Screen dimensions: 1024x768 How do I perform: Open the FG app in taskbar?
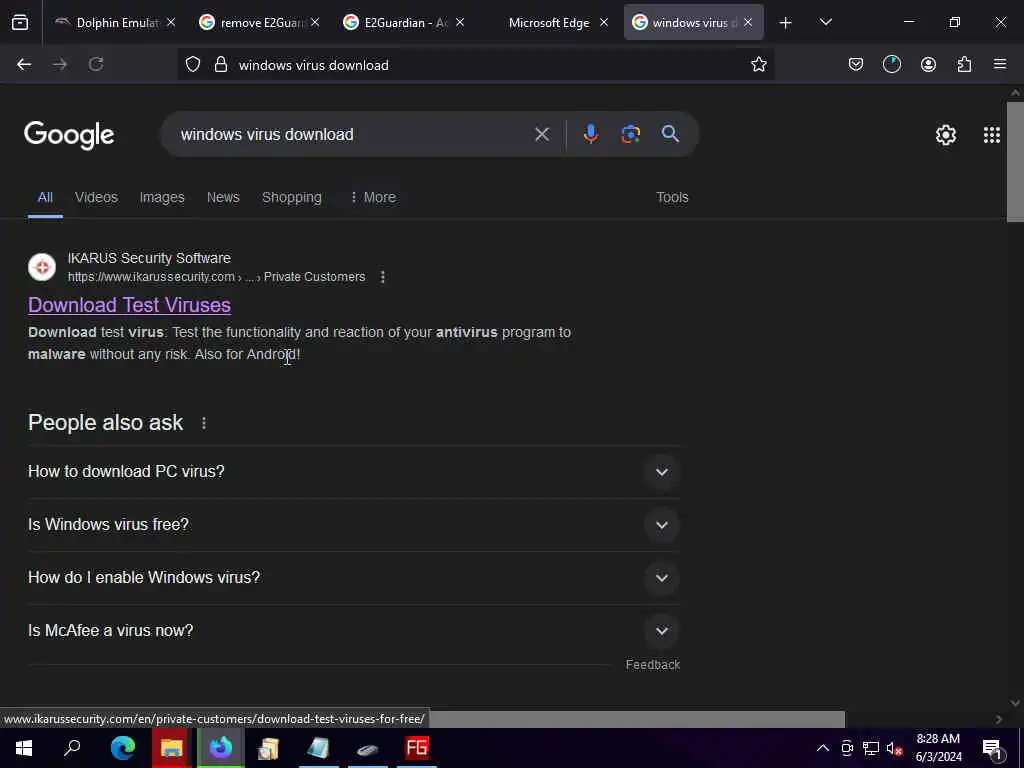click(417, 748)
